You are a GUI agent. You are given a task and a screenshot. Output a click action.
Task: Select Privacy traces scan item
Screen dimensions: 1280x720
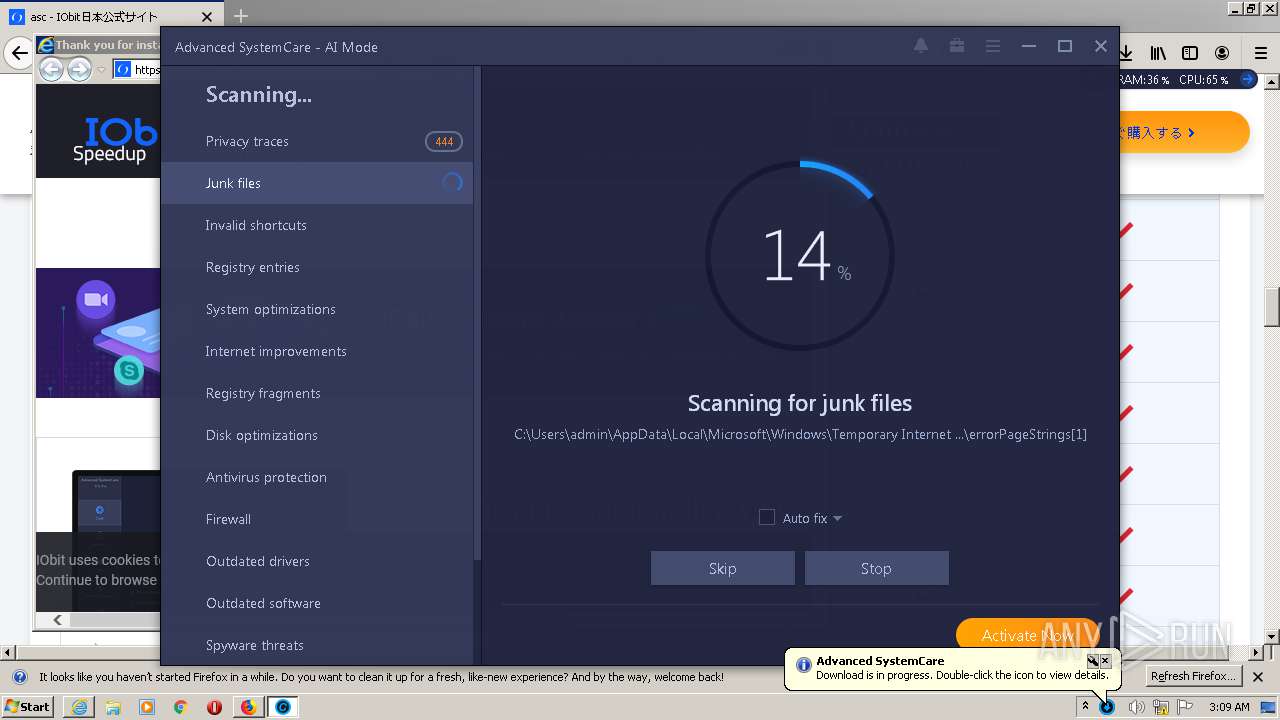[317, 141]
